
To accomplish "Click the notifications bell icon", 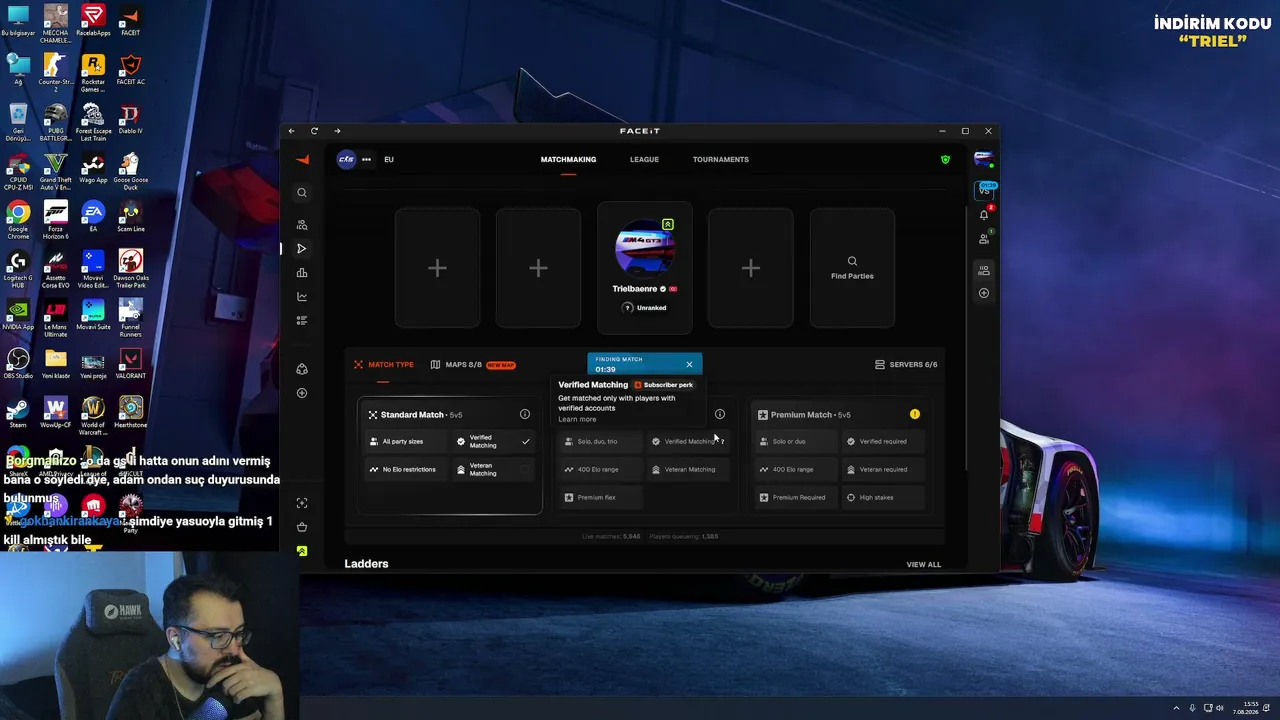I will [984, 214].
